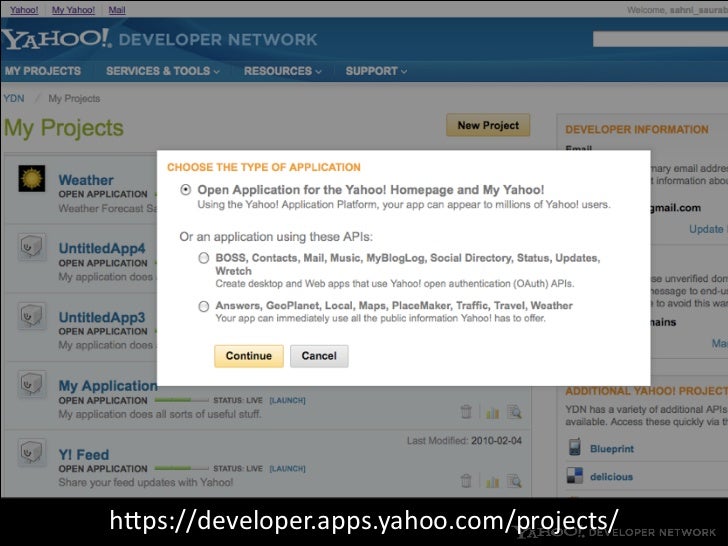Click the Y! Feed default app icon

32,452
